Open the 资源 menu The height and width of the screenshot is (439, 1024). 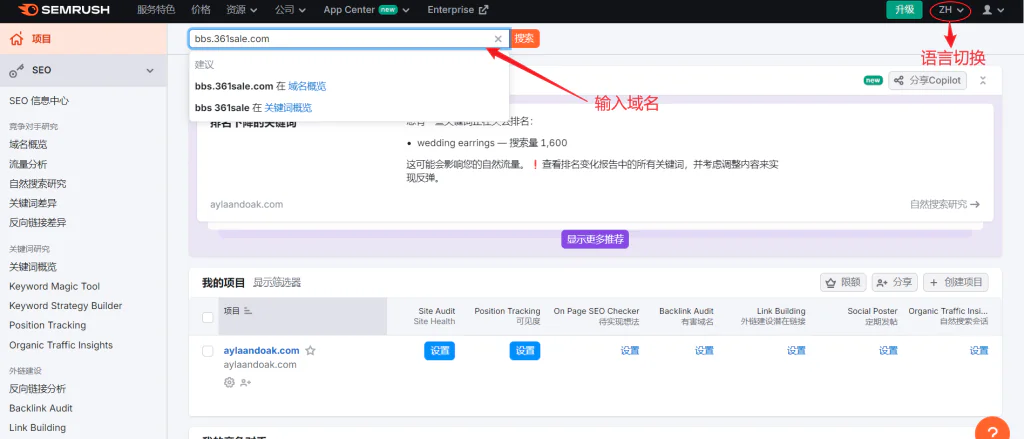[x=241, y=10]
